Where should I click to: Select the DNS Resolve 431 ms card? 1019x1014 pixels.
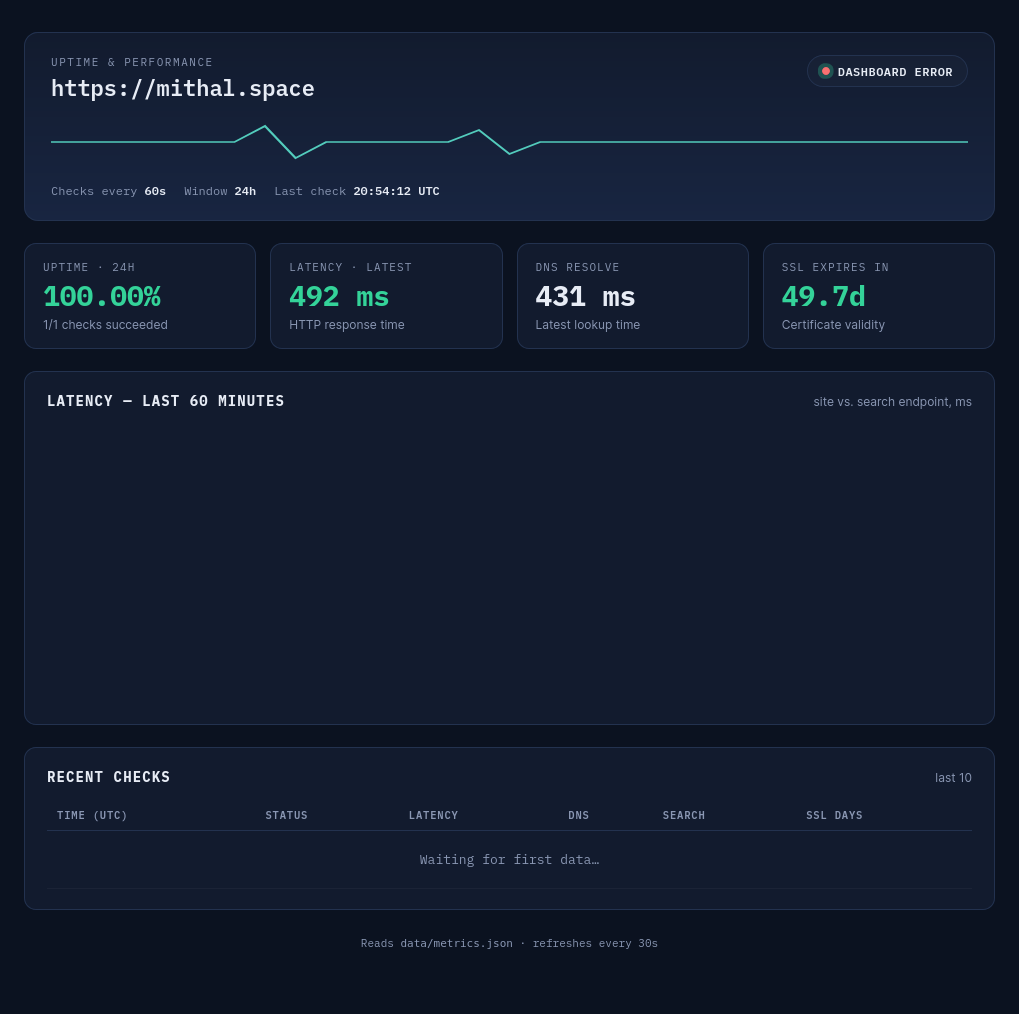632,296
